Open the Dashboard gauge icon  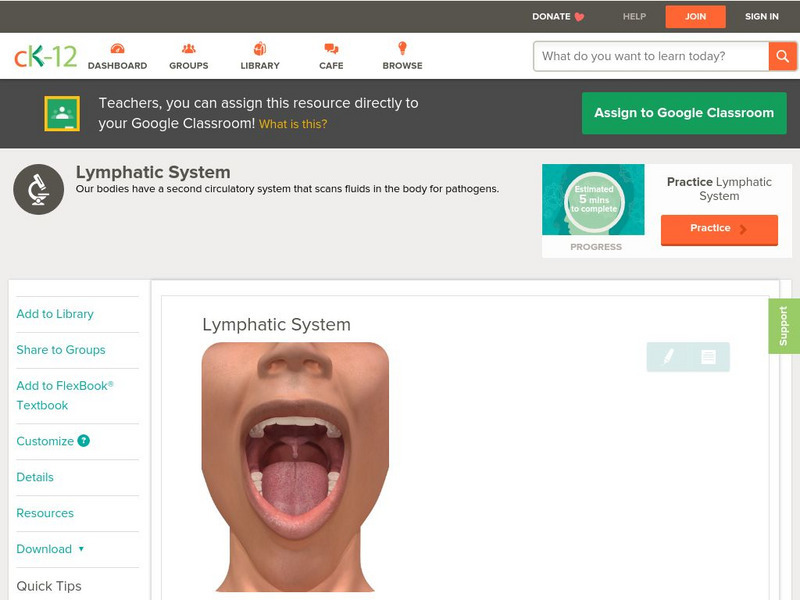pyautogui.click(x=117, y=48)
